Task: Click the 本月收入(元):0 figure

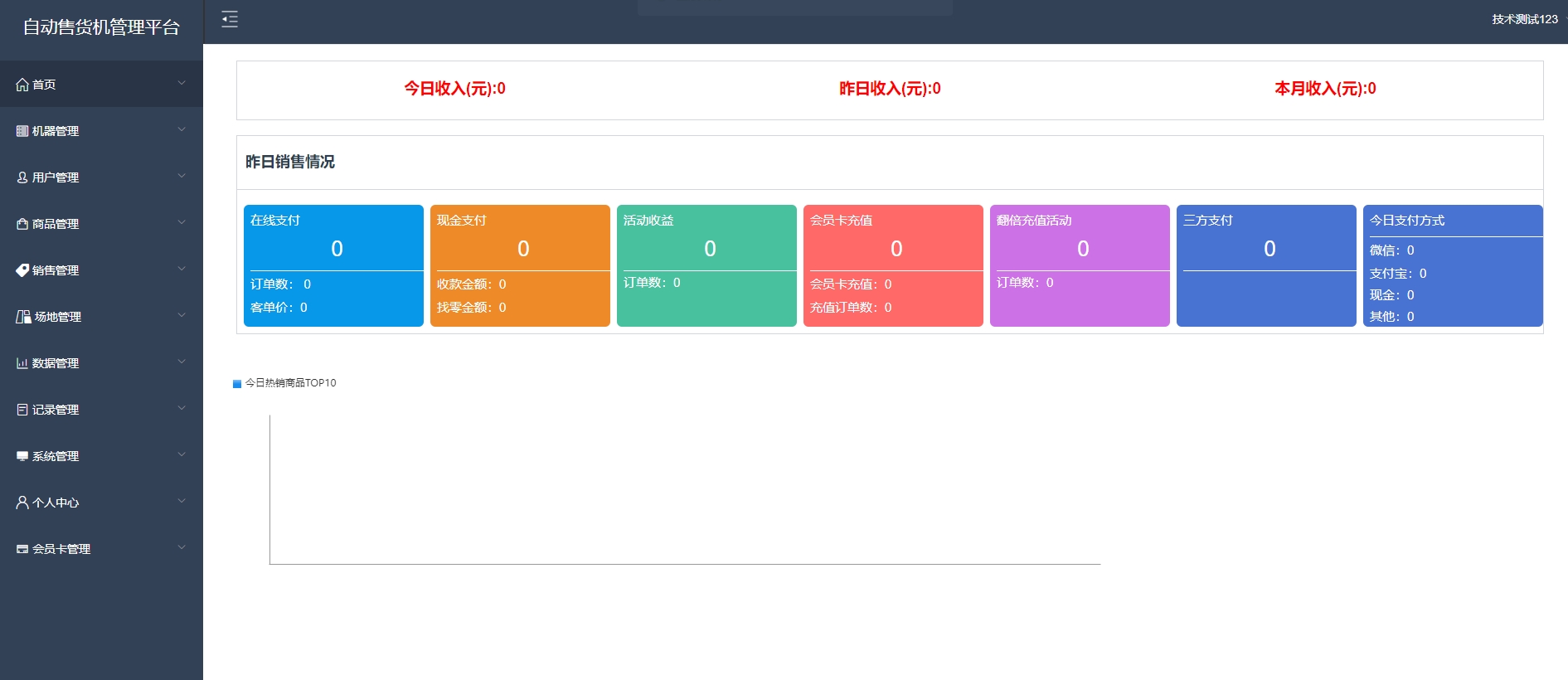Action: (1325, 89)
